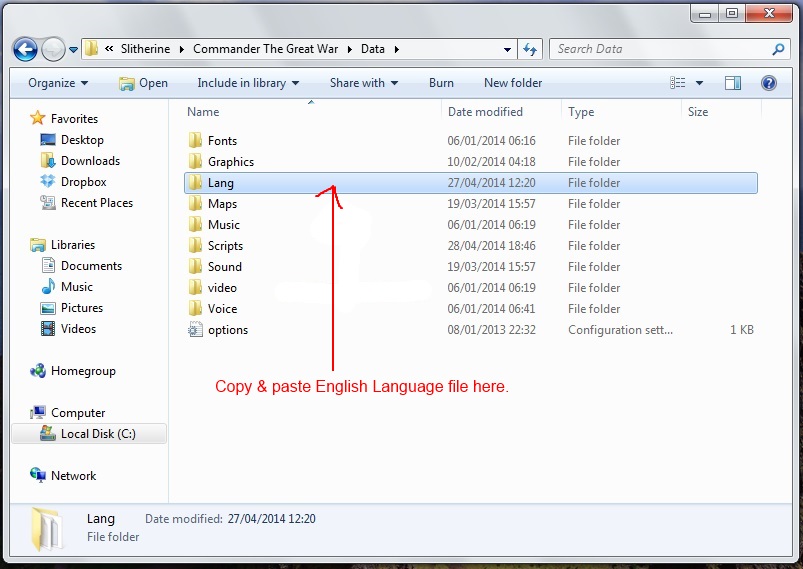This screenshot has width=803, height=569.
Task: Select the Voice folder icon
Action: [195, 308]
